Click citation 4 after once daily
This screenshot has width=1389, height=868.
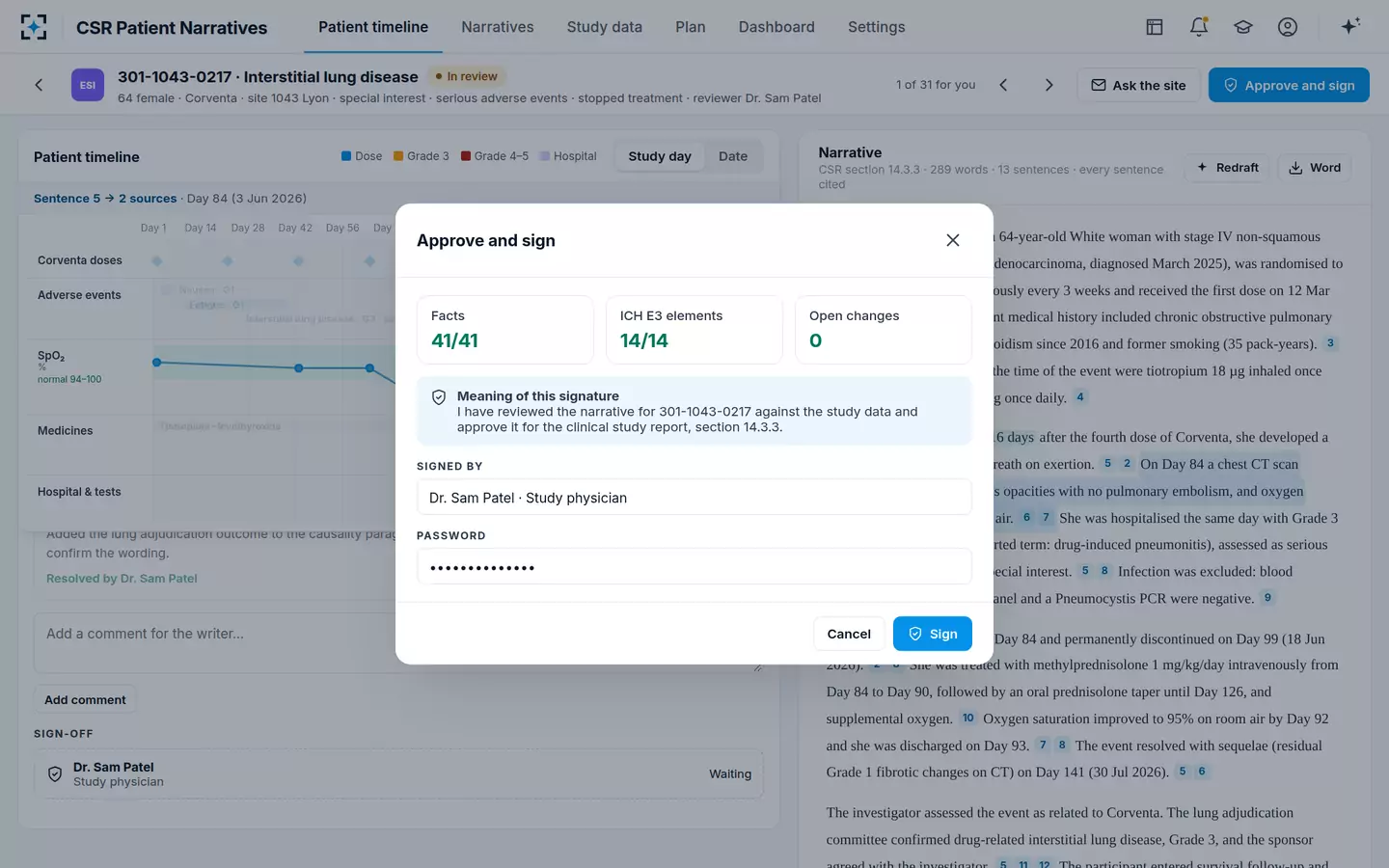[x=1080, y=397]
